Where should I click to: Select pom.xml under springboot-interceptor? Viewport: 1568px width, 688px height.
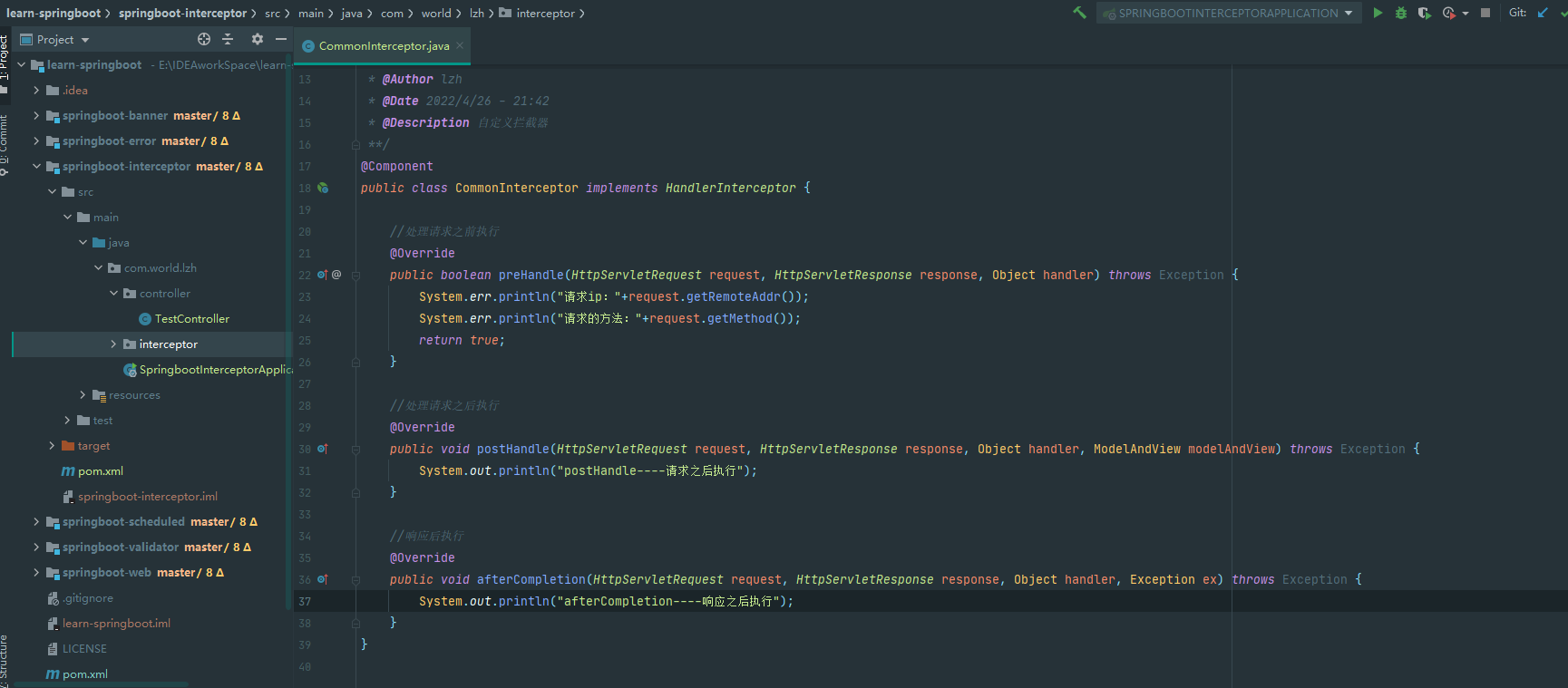pyautogui.click(x=93, y=470)
